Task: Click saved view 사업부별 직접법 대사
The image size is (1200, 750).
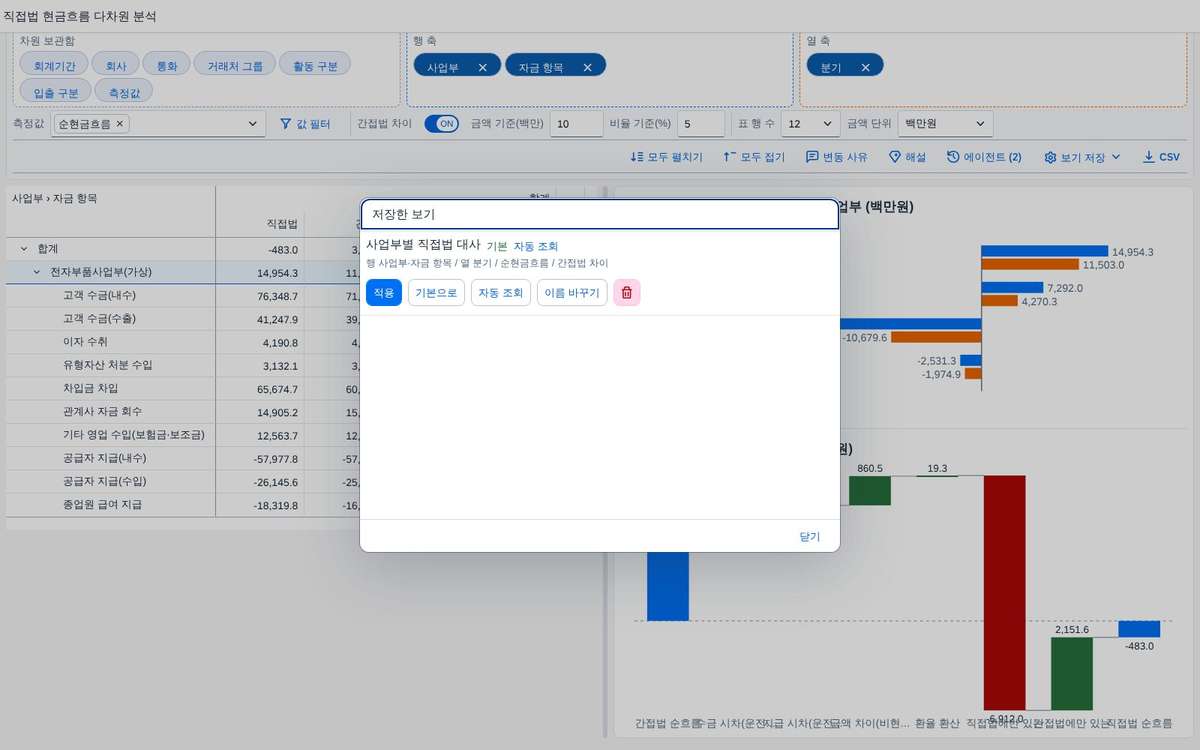Action: pyautogui.click(x=423, y=245)
